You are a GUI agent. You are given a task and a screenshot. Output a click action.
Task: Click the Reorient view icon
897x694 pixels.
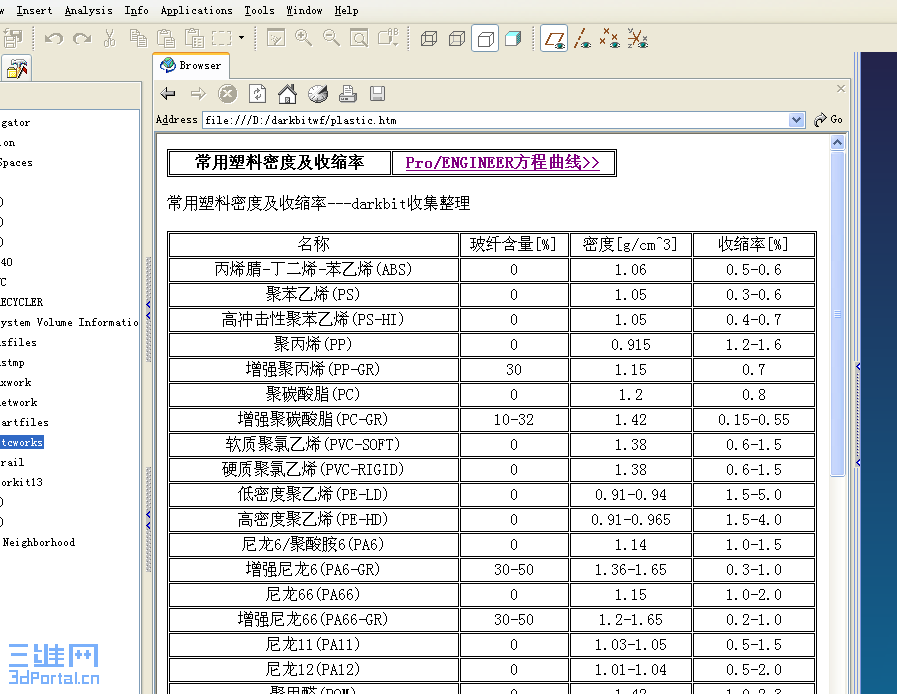point(388,38)
